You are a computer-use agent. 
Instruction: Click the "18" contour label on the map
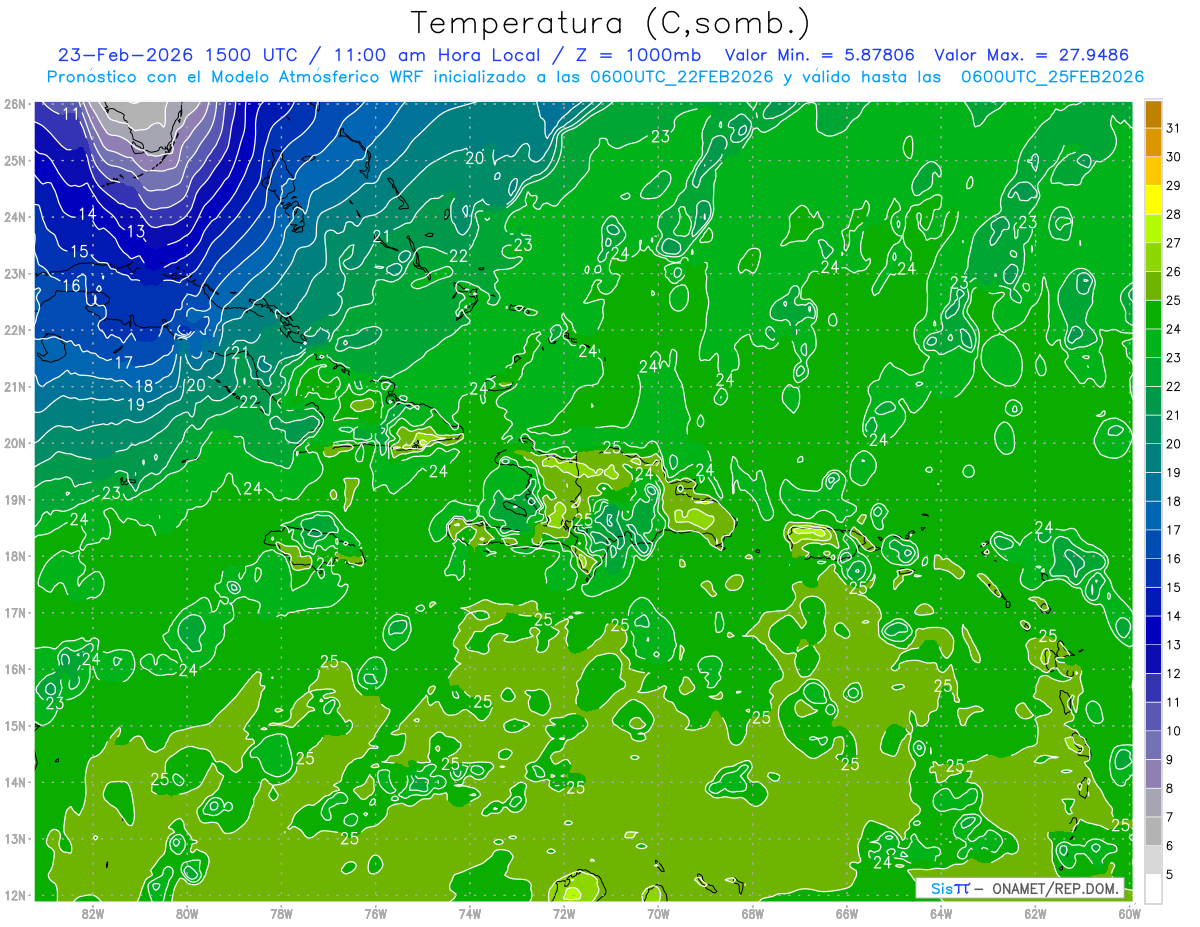144,386
